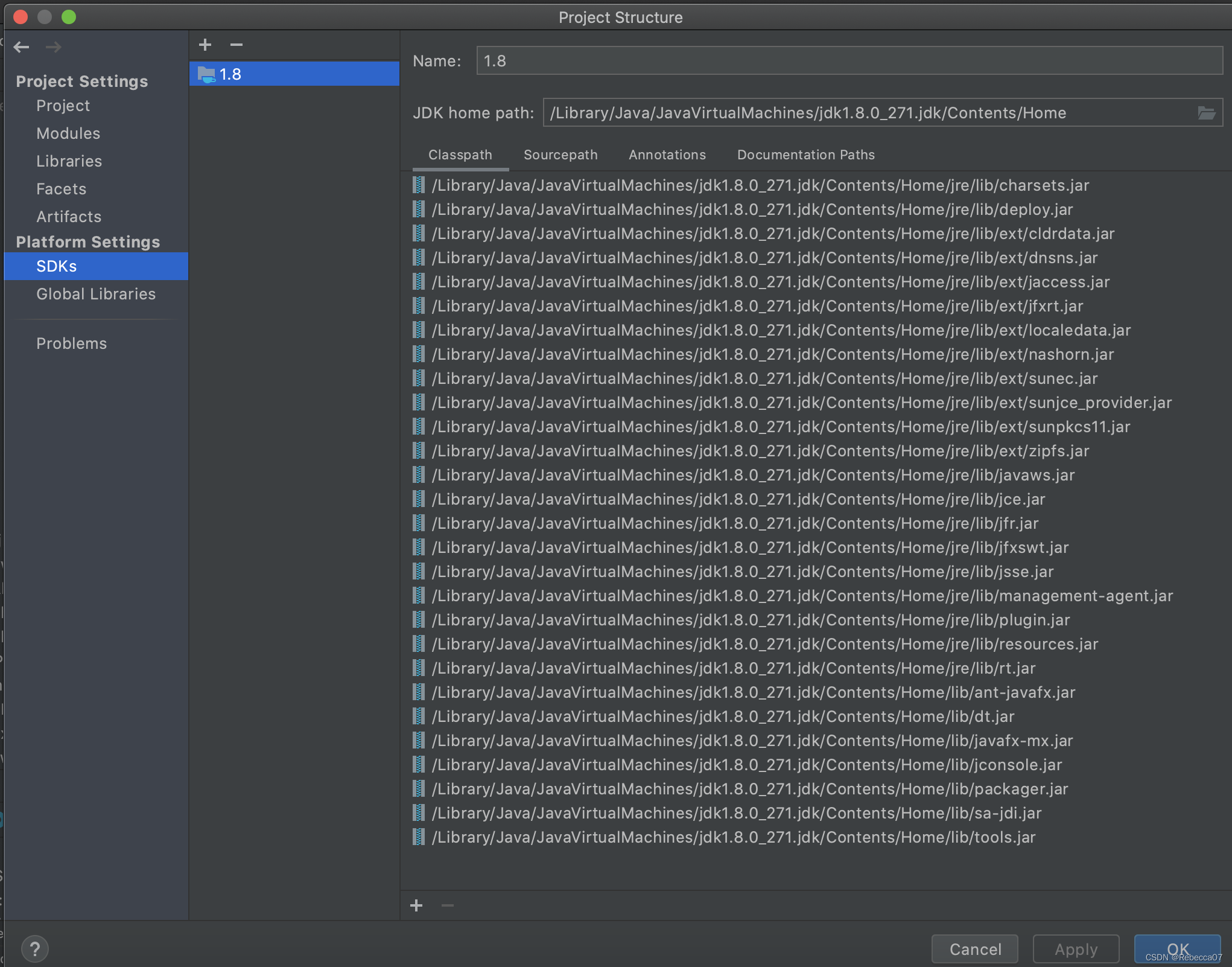The width and height of the screenshot is (1232, 967).
Task: Open the Annotations tab
Action: coord(667,155)
